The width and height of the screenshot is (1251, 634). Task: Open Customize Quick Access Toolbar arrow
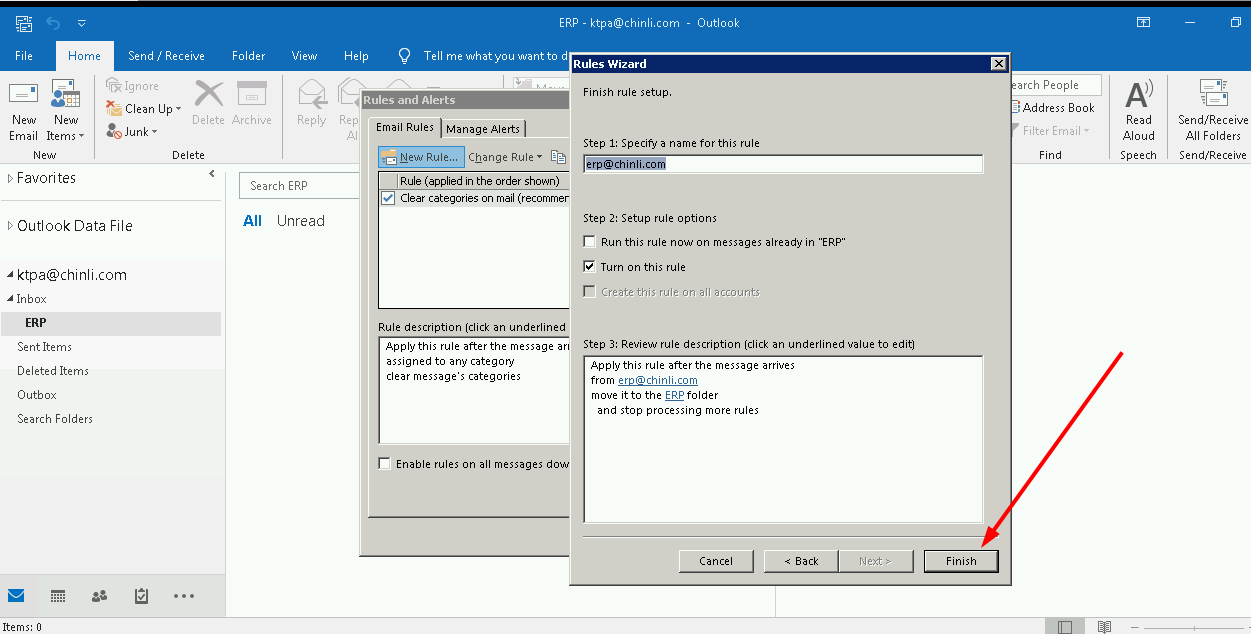(82, 22)
